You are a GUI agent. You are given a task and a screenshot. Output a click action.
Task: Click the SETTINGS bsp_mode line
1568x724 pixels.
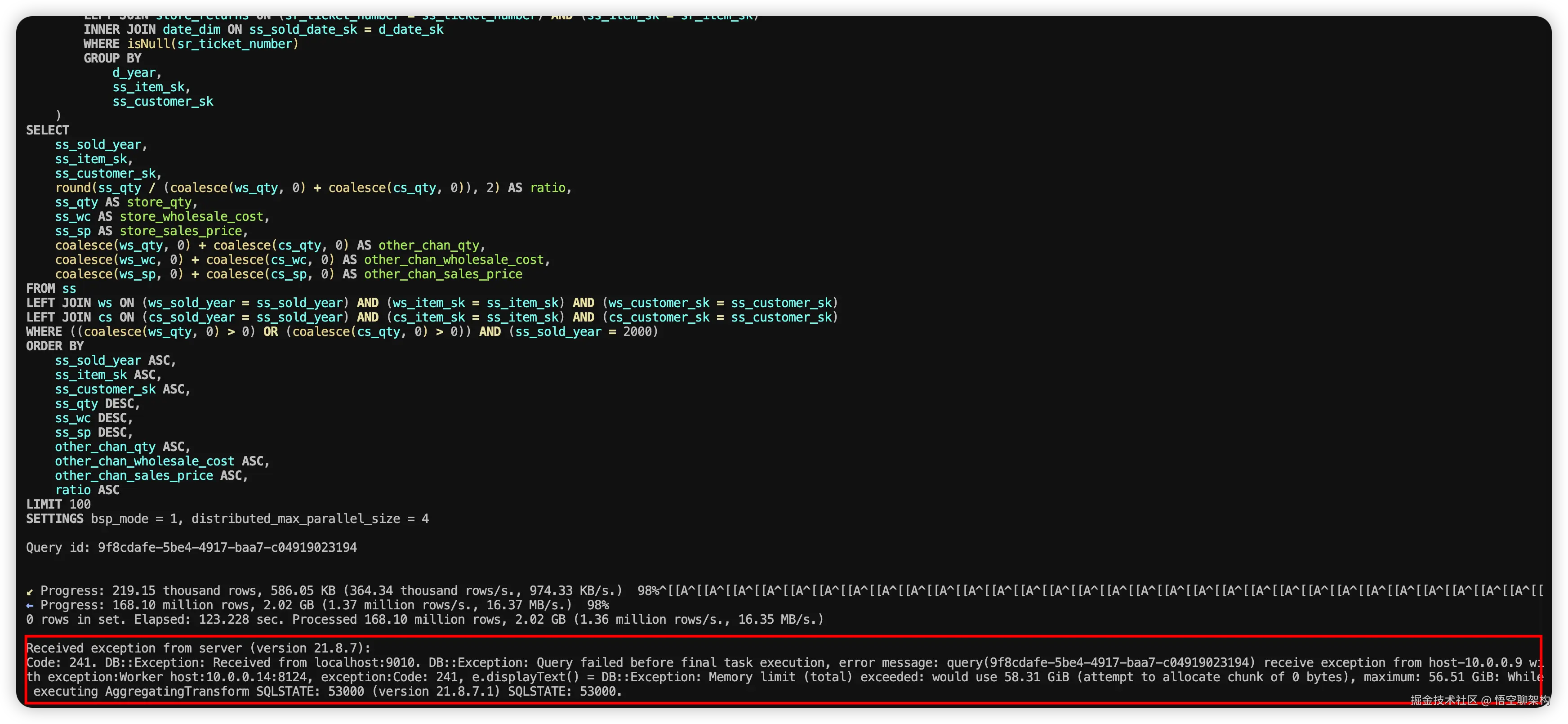[227, 519]
